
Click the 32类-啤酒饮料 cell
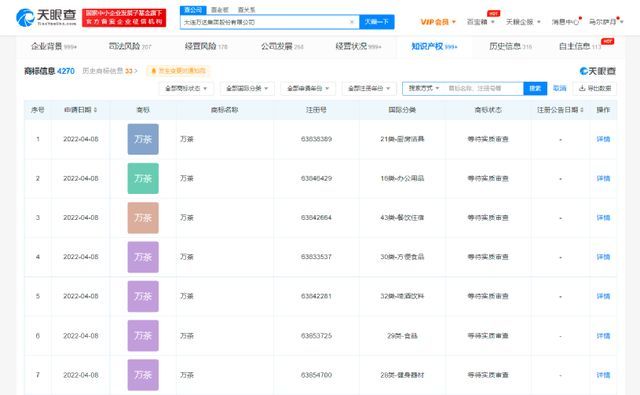tap(402, 296)
